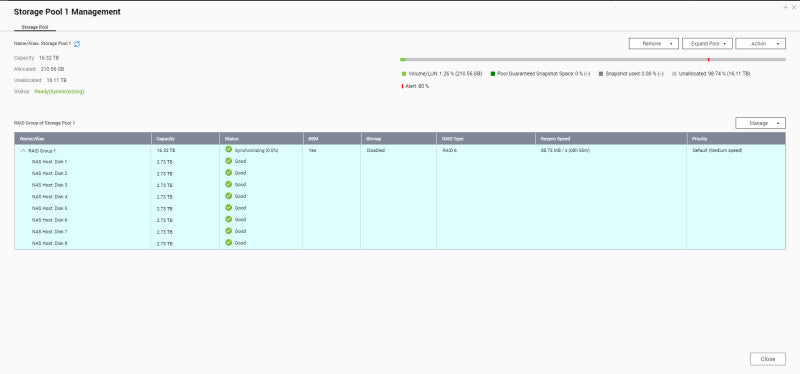Screen dimensions: 800x374
Task: Click the red alert marker on usage bar
Action: tap(708, 60)
